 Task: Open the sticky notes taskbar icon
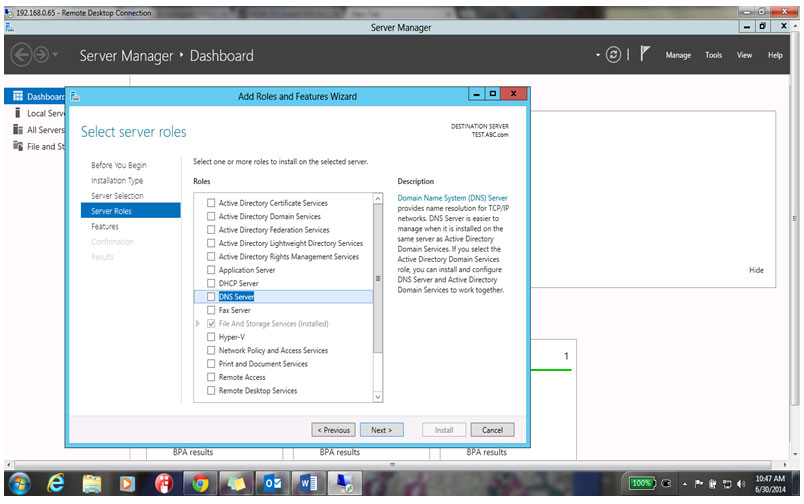tap(236, 483)
